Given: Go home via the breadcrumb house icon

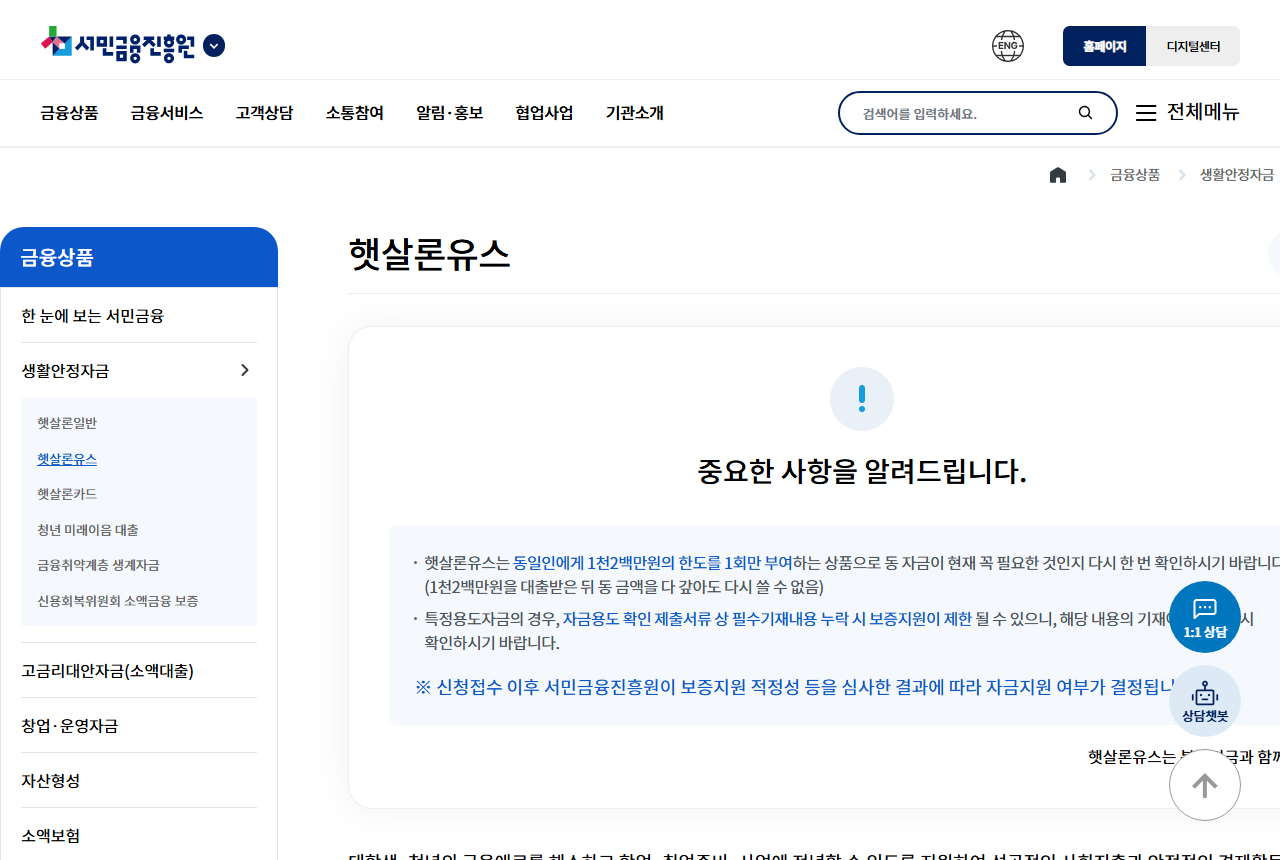Looking at the screenshot, I should (1058, 175).
